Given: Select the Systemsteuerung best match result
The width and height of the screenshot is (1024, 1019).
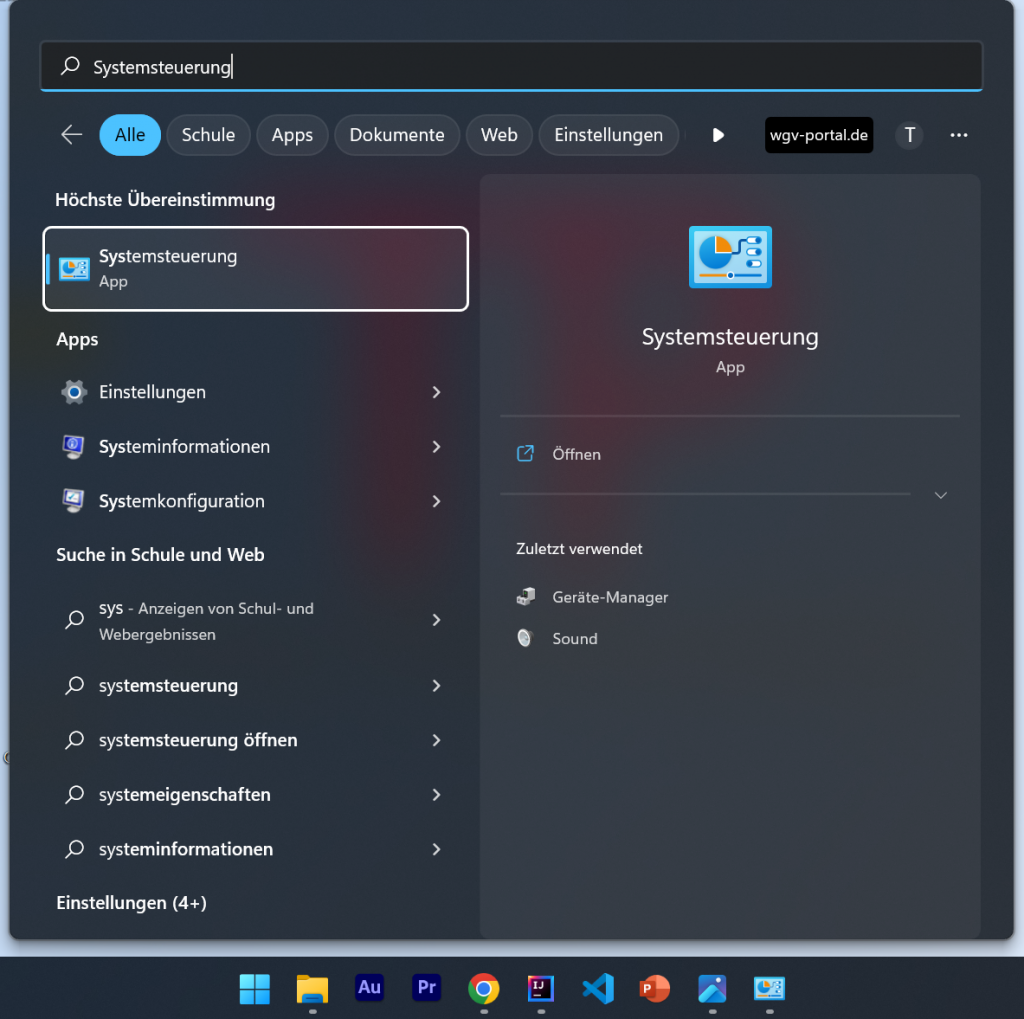Looking at the screenshot, I should tap(256, 268).
